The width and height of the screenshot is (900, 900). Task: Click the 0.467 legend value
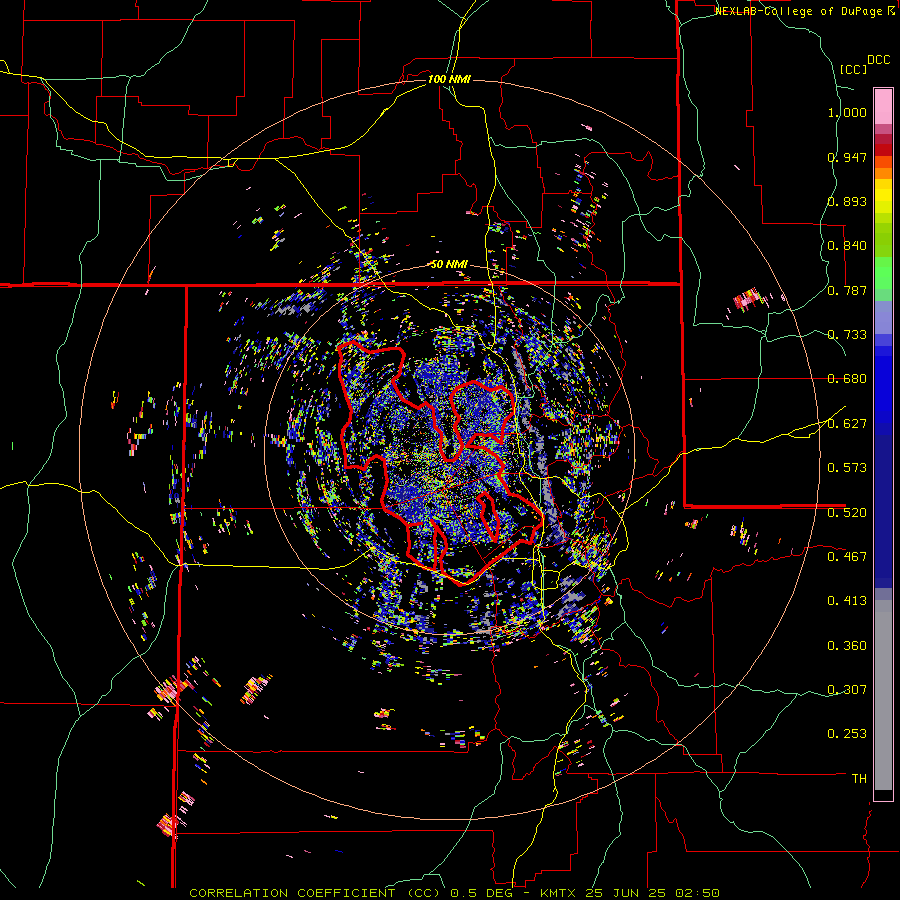[847, 556]
